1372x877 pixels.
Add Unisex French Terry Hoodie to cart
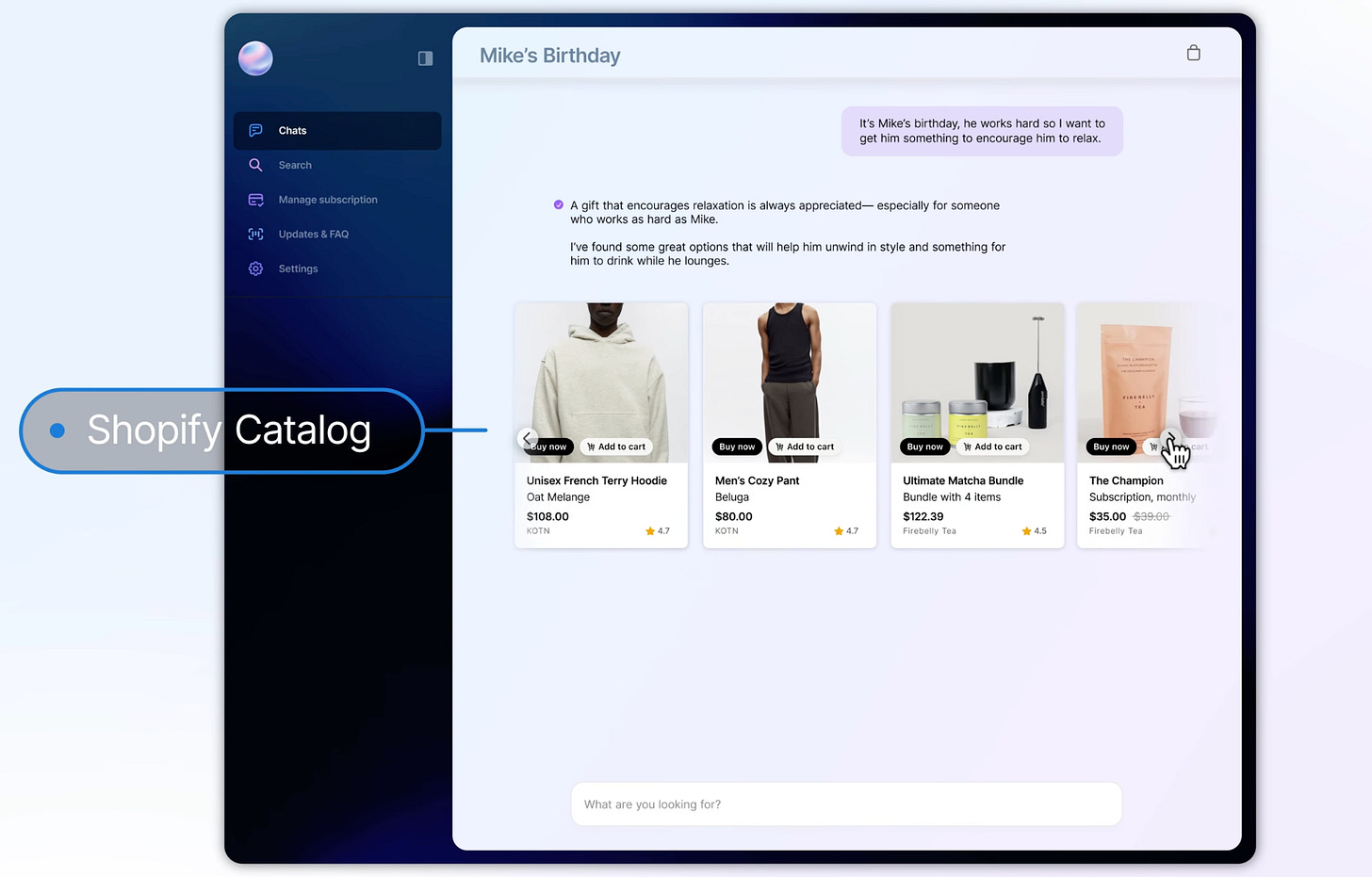pos(616,447)
